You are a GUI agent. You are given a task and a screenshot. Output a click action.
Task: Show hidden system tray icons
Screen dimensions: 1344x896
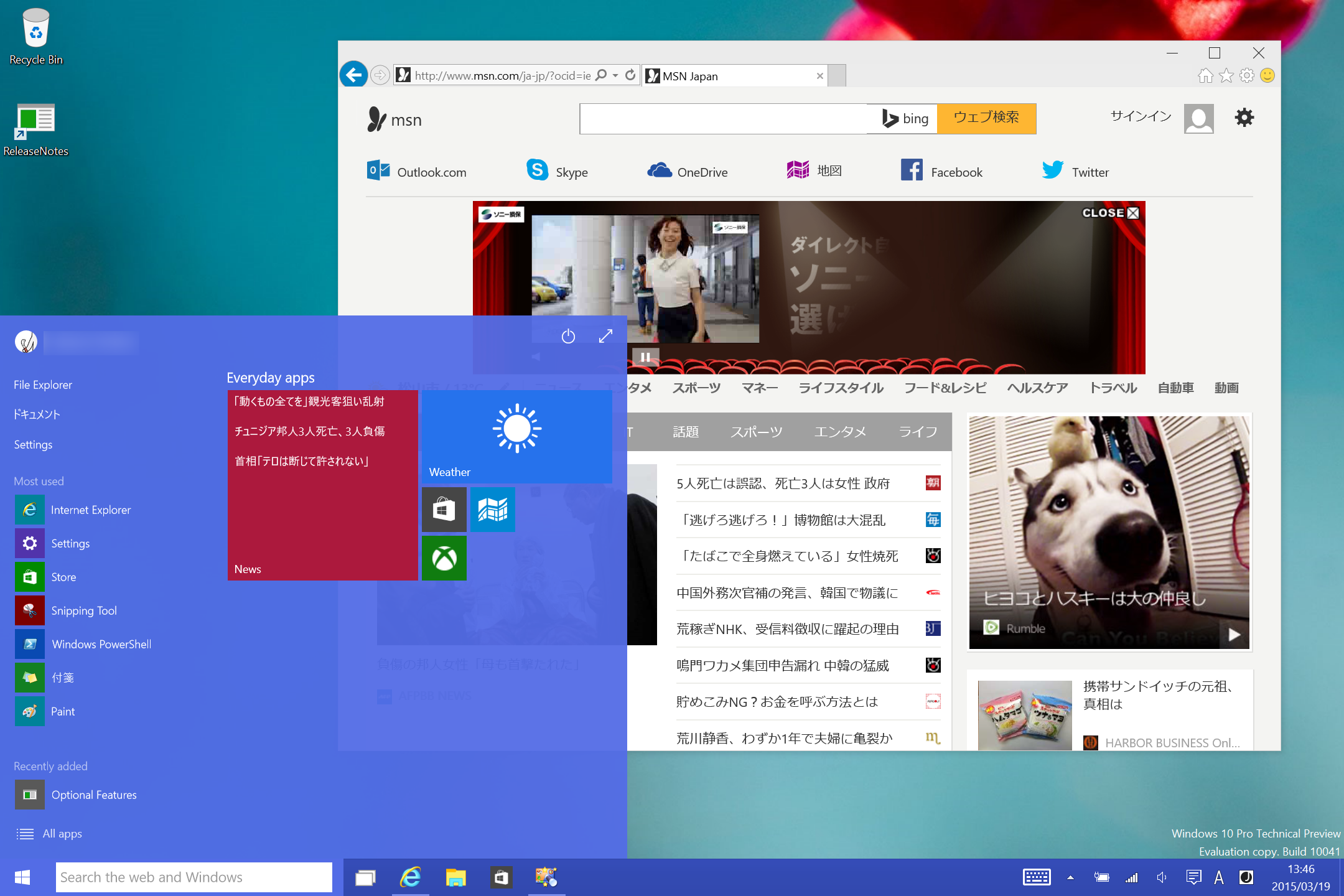coord(1070,878)
